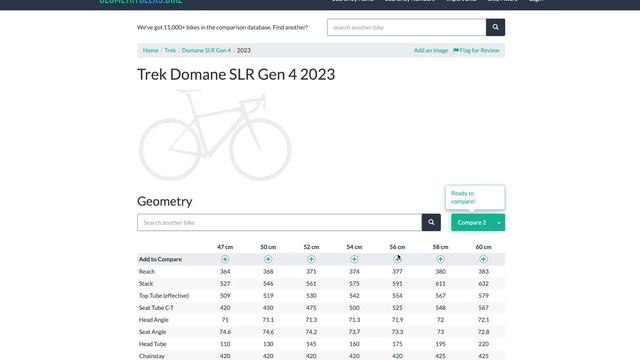
Task: Focus the Geometry 'Search another bike' field
Action: point(280,222)
